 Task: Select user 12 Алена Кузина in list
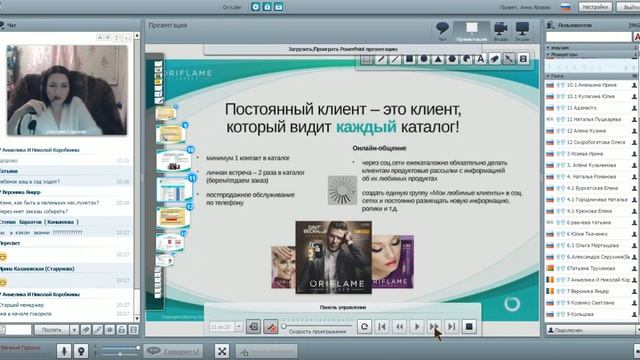591,131
